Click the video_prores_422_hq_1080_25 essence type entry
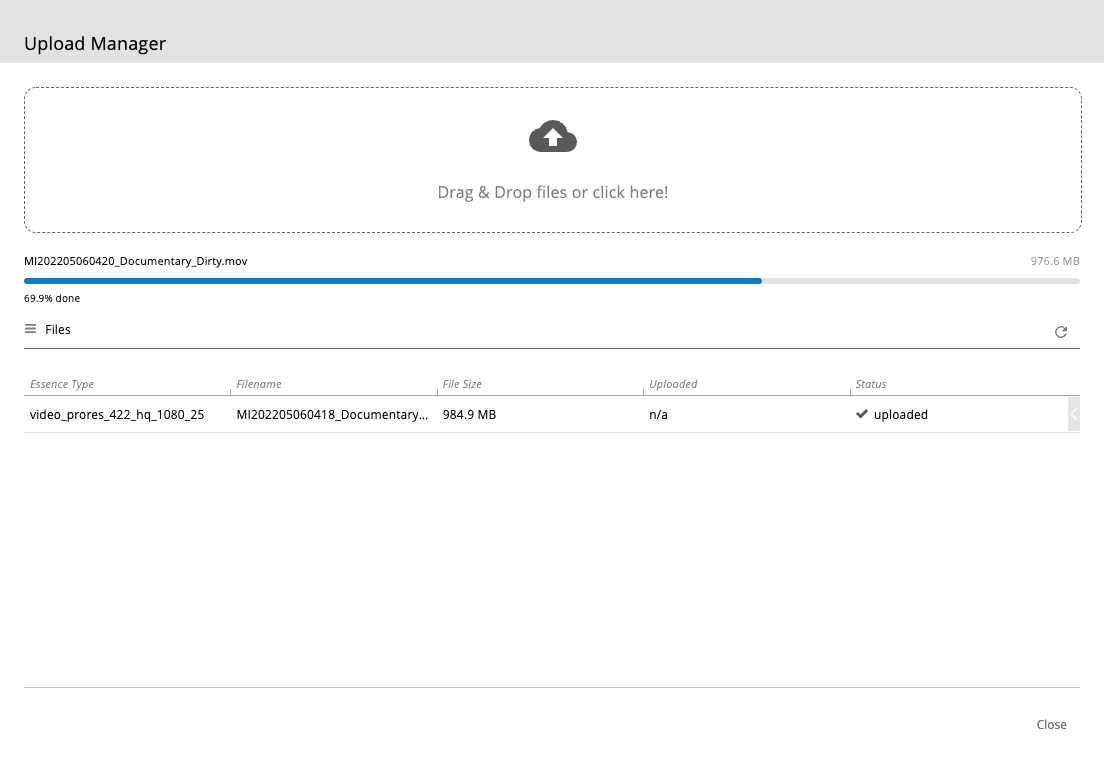Image resolution: width=1104 pixels, height=759 pixels. [117, 414]
